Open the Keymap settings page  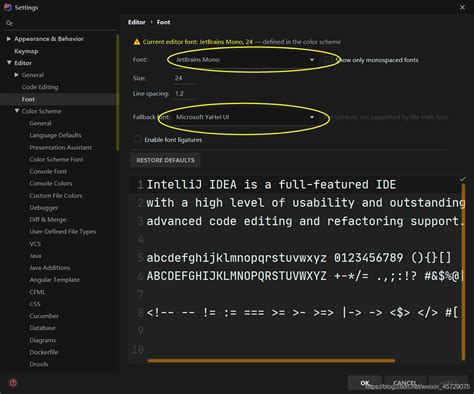coord(26,51)
